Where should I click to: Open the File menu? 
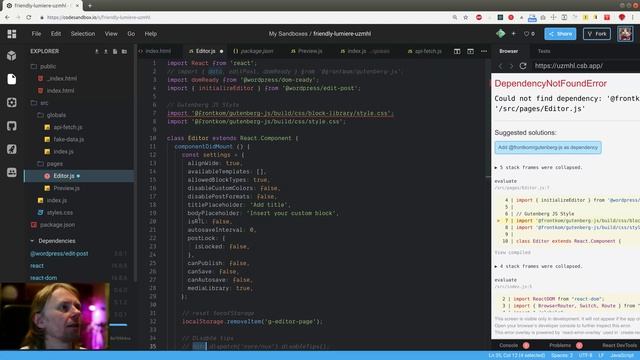pos(36,34)
